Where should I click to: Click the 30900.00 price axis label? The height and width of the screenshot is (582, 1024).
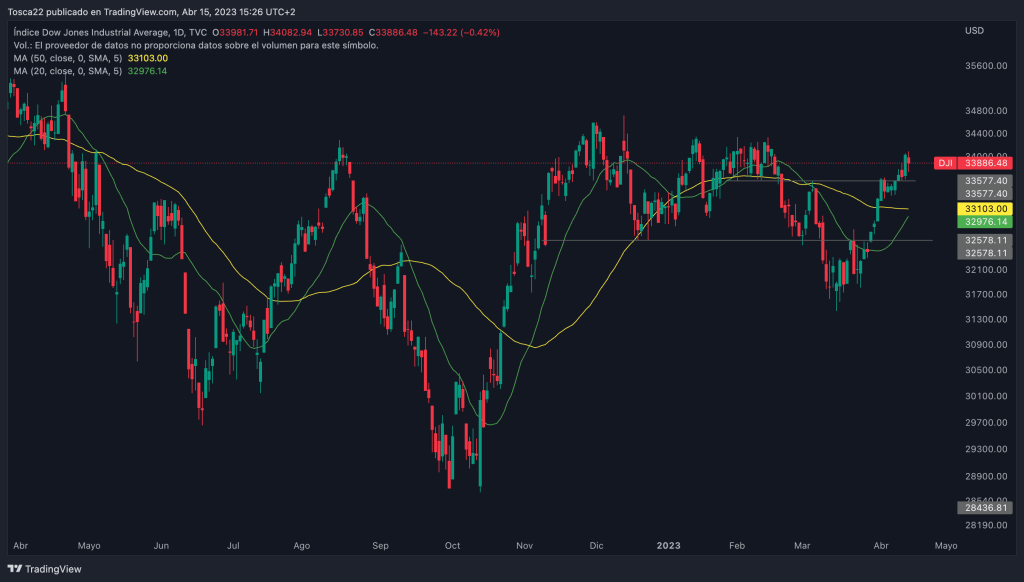point(984,345)
